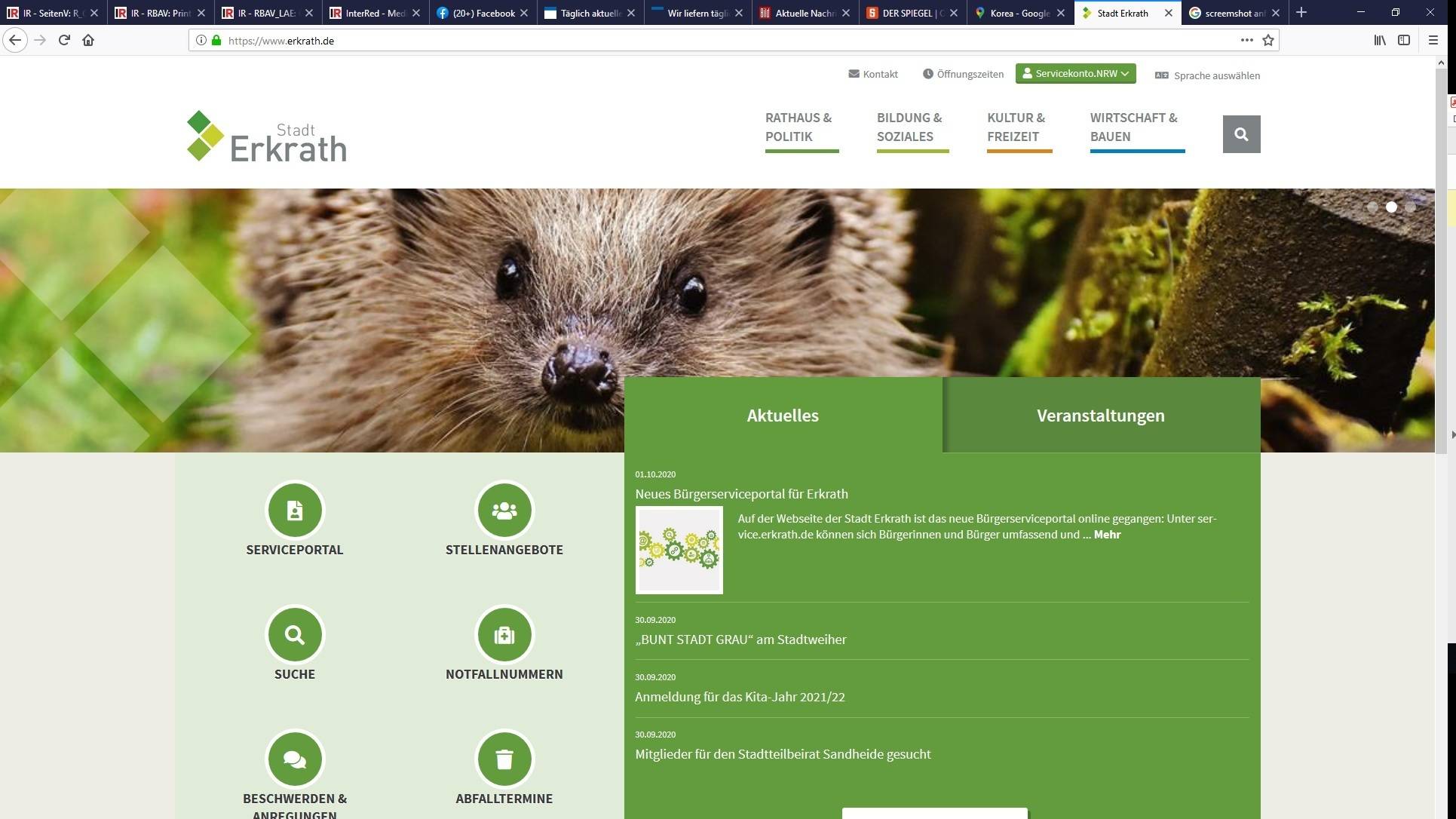Open 'Anmeldung für das Kita-Jahr 2021/22' news
Image resolution: width=1456 pixels, height=819 pixels.
tap(740, 697)
